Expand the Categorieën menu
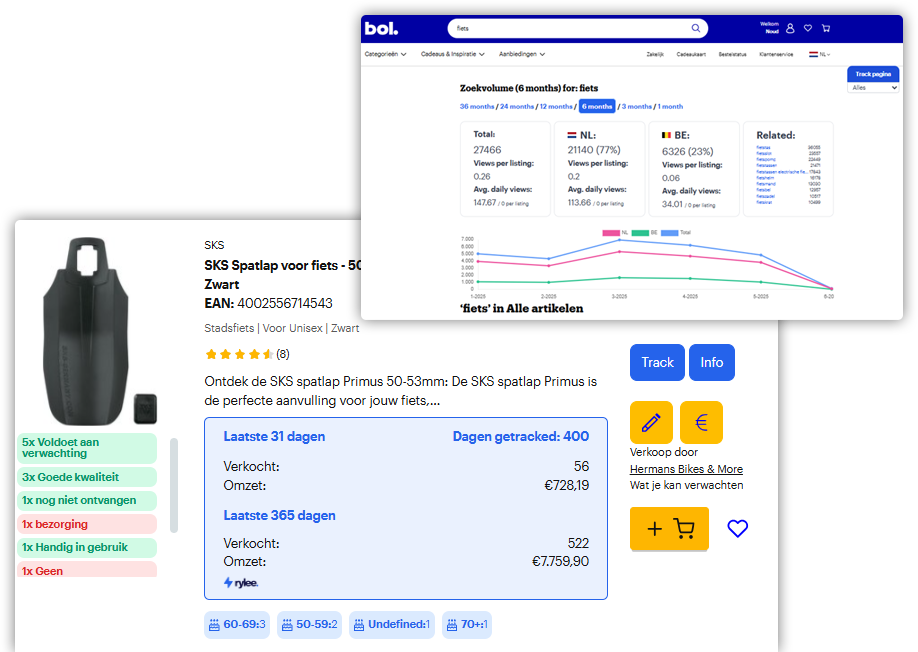The height and width of the screenshot is (652, 918). (385, 54)
